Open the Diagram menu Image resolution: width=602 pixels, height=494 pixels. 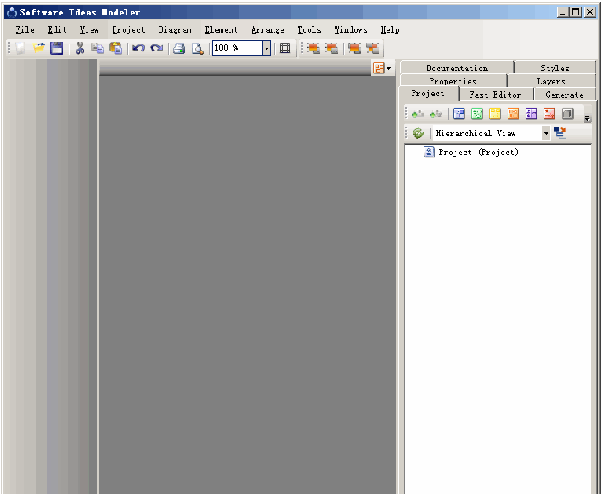175,30
